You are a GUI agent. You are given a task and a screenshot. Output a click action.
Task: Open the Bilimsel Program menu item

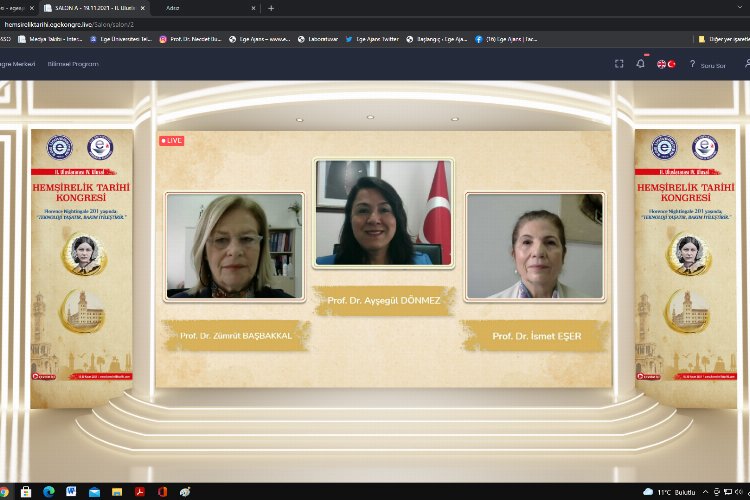[x=73, y=64]
